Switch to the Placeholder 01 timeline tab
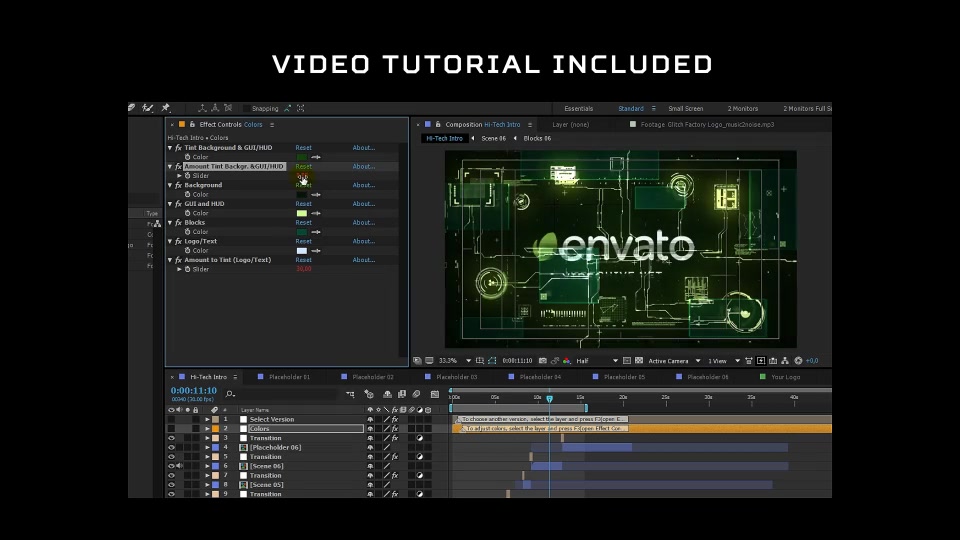960x540 pixels. pos(289,377)
